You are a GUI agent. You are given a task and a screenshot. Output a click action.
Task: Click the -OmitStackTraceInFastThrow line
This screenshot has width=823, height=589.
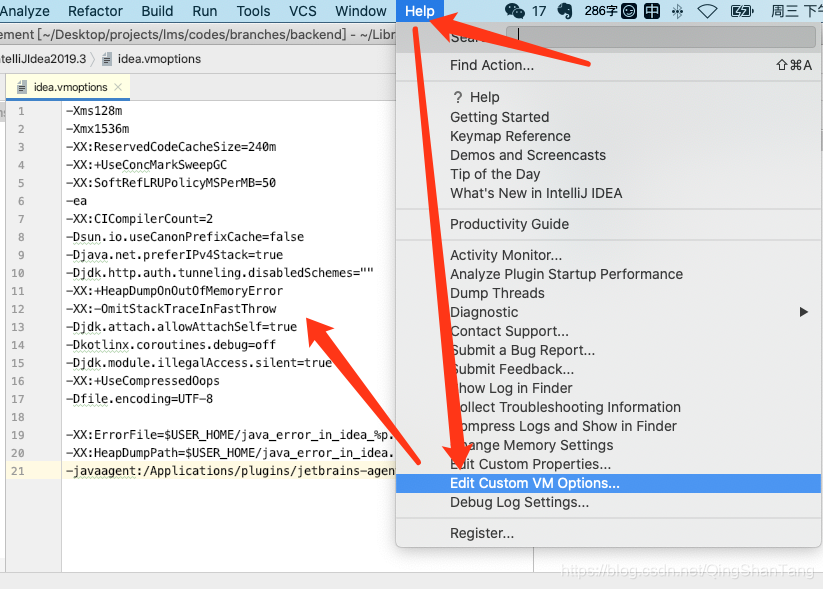pos(171,309)
